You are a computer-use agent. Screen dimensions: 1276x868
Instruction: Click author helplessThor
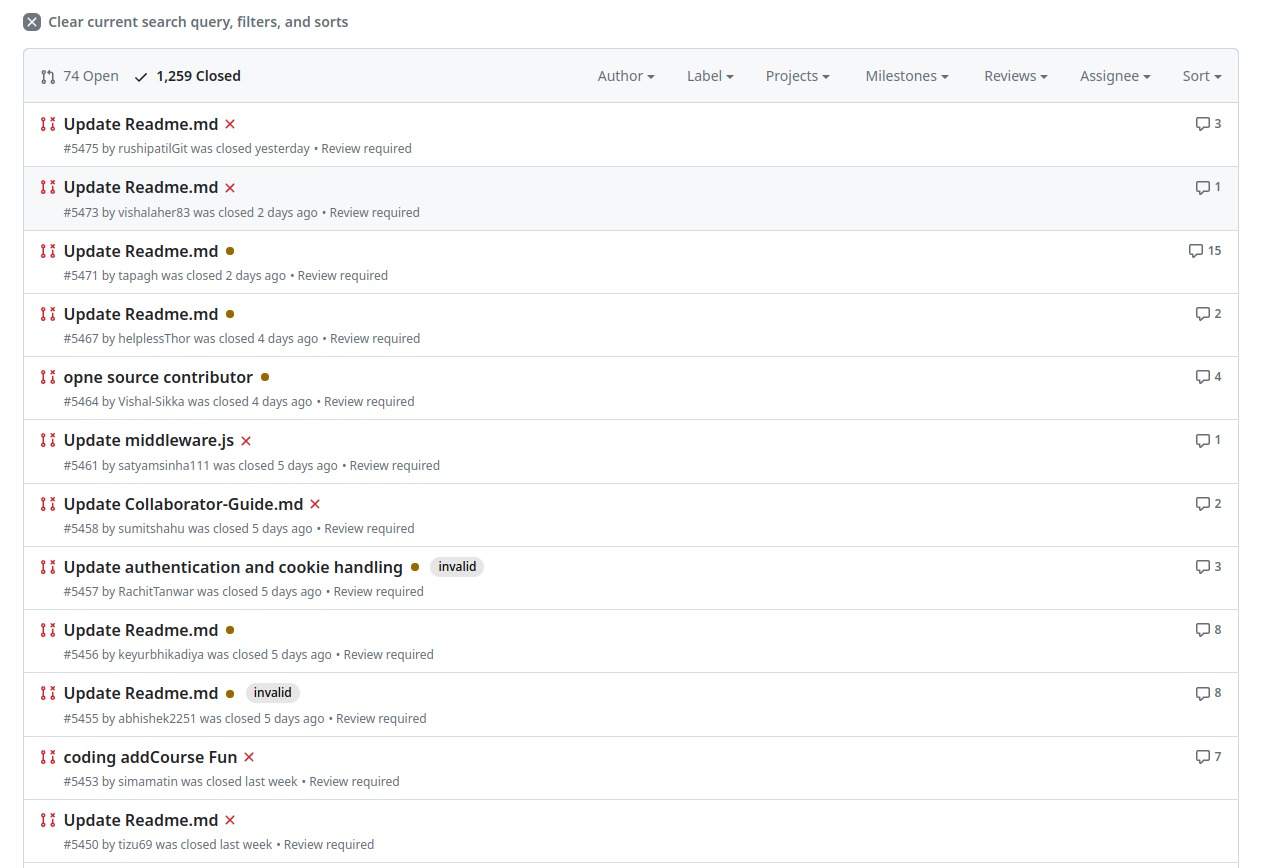click(154, 339)
